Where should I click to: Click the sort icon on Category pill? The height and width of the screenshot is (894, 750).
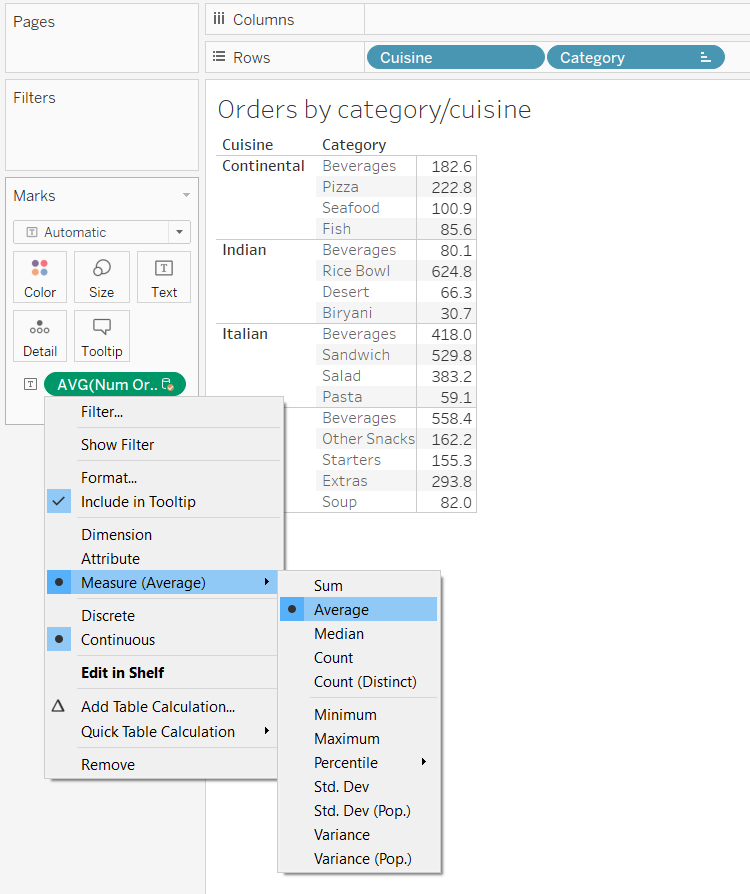706,58
